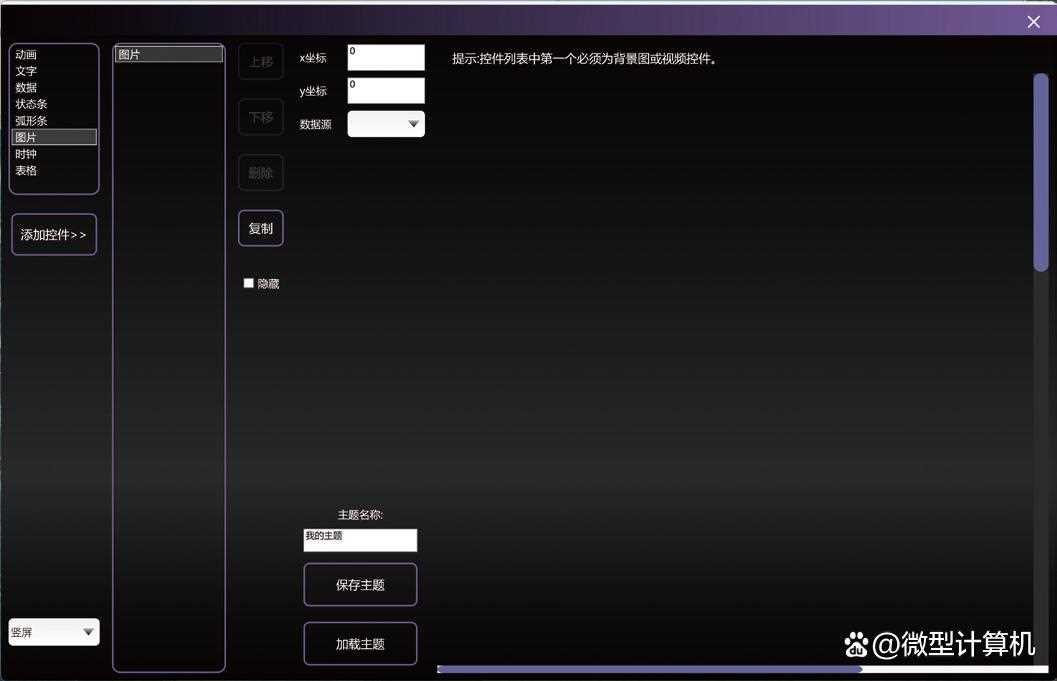Viewport: 1057px width, 681px height.
Task: Click the vertical scrollbar in preview area
Action: tap(1040, 170)
